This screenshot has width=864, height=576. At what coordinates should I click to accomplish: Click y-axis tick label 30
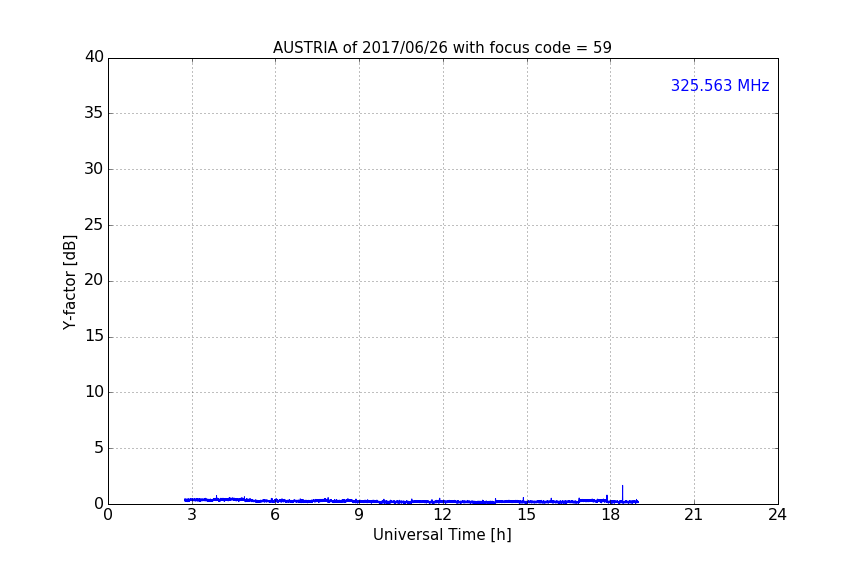(x=94, y=169)
